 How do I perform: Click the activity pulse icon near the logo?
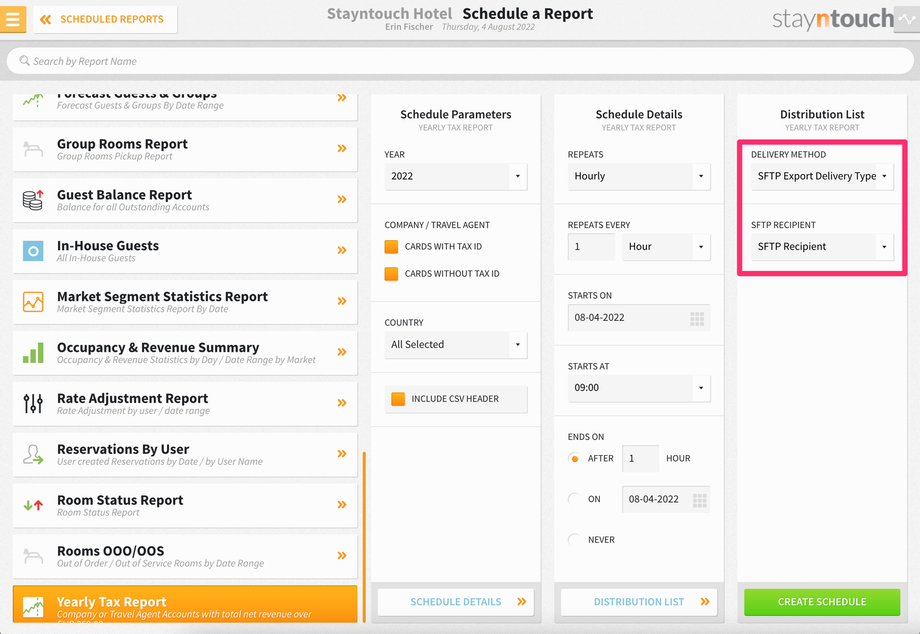pos(907,19)
